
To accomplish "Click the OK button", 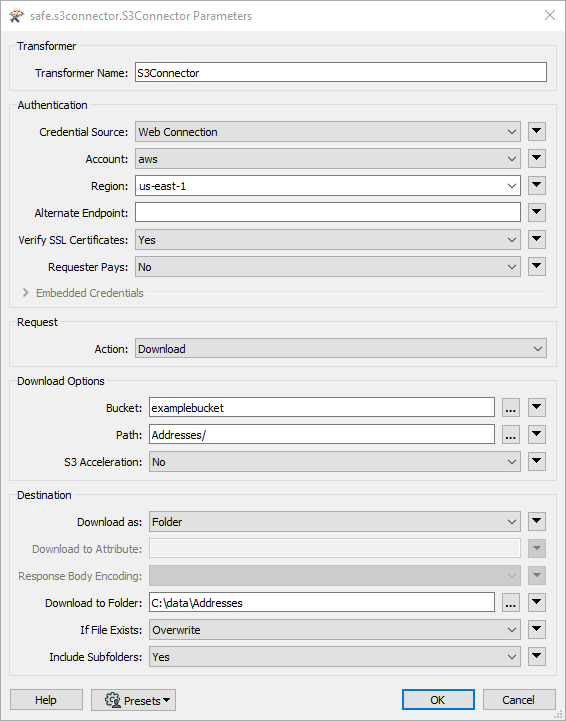I will (438, 700).
